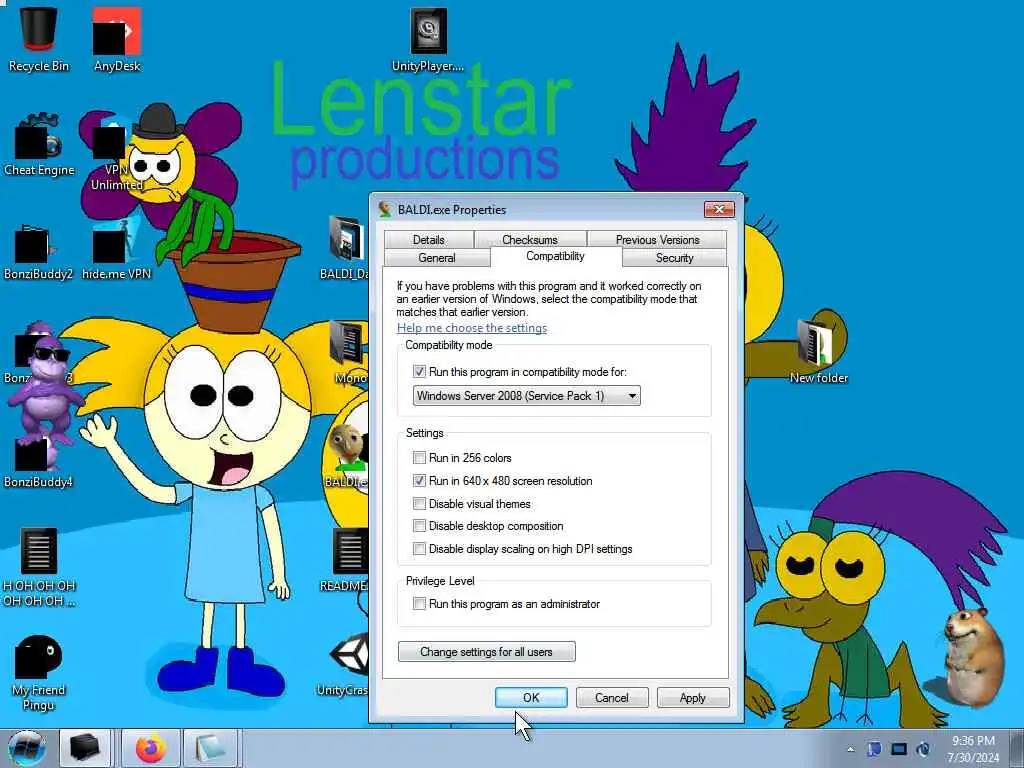Screen dimensions: 1024x768
Task: Open the Windows Start menu orb
Action: pyautogui.click(x=26, y=748)
